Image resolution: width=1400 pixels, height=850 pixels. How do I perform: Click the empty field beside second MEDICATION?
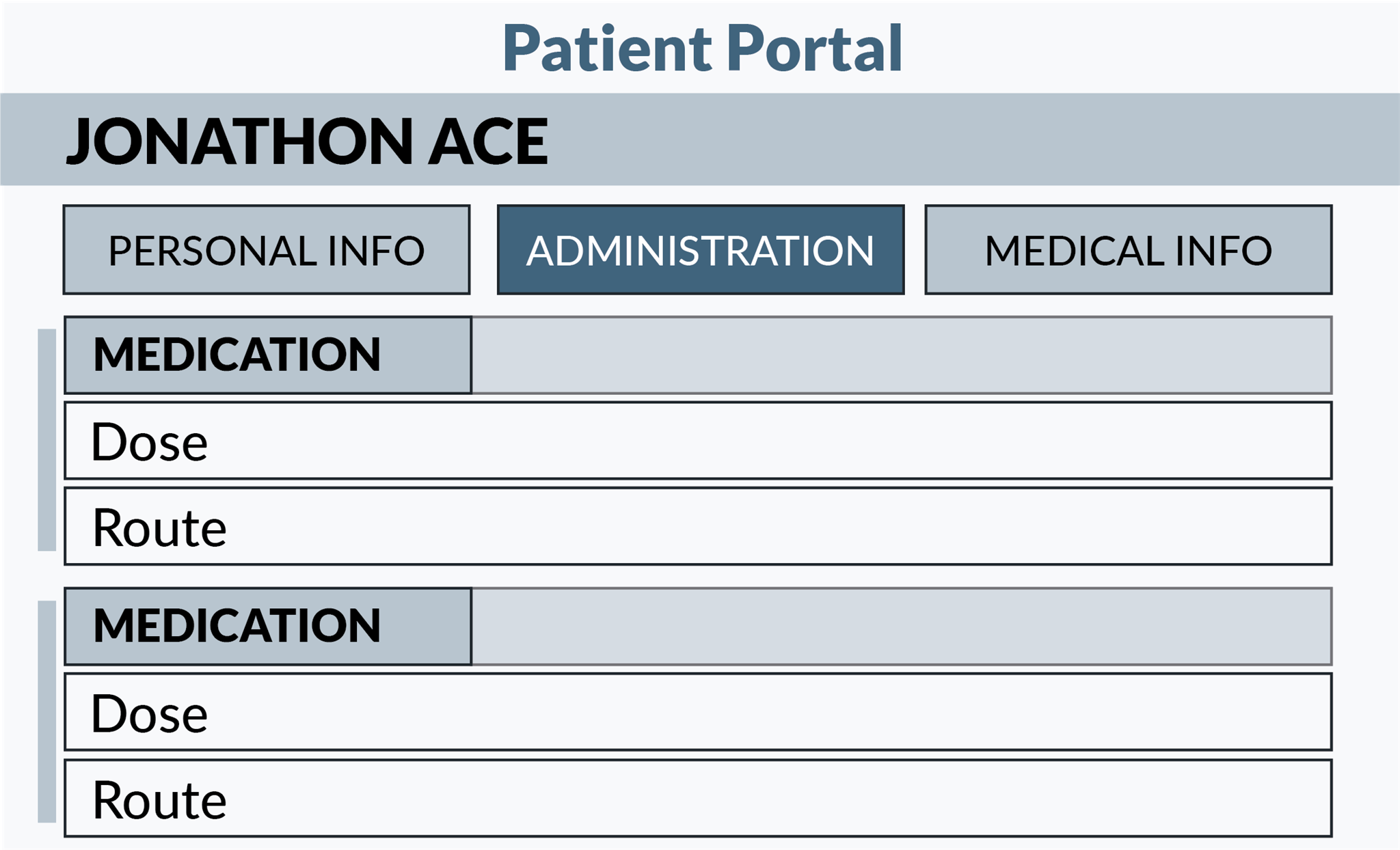point(901,626)
